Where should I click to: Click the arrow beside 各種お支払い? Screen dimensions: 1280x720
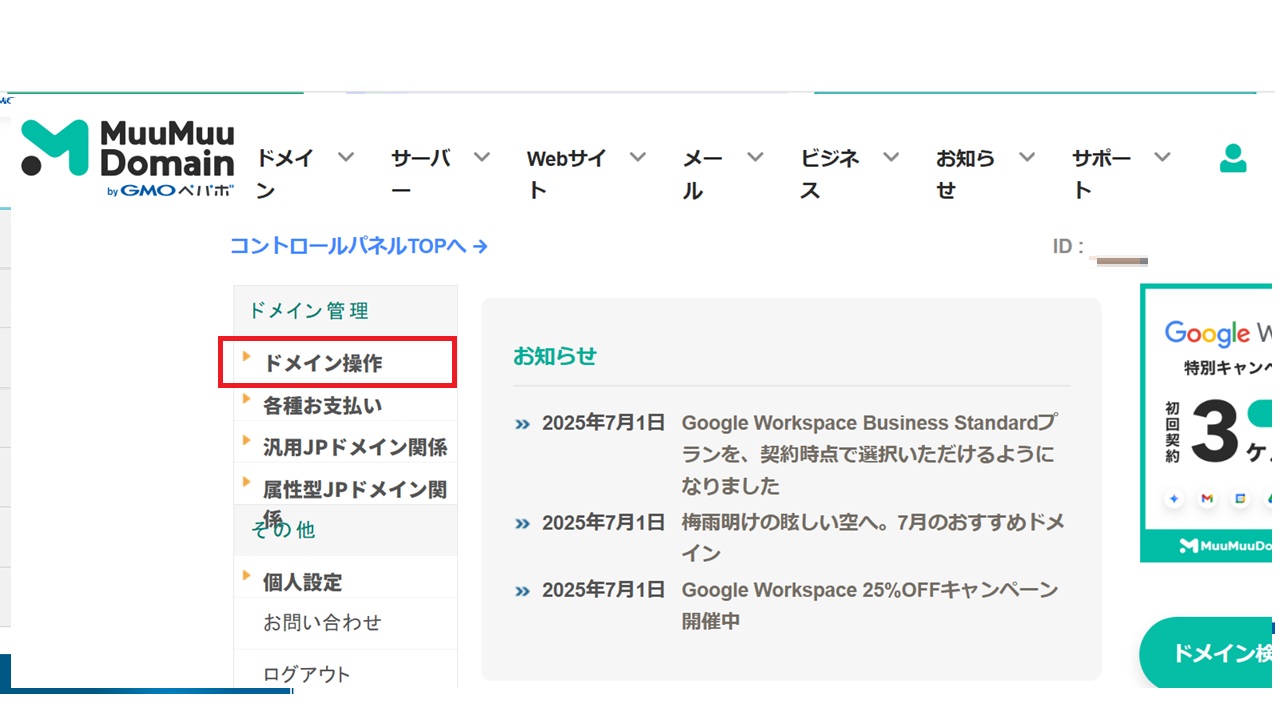coord(247,398)
